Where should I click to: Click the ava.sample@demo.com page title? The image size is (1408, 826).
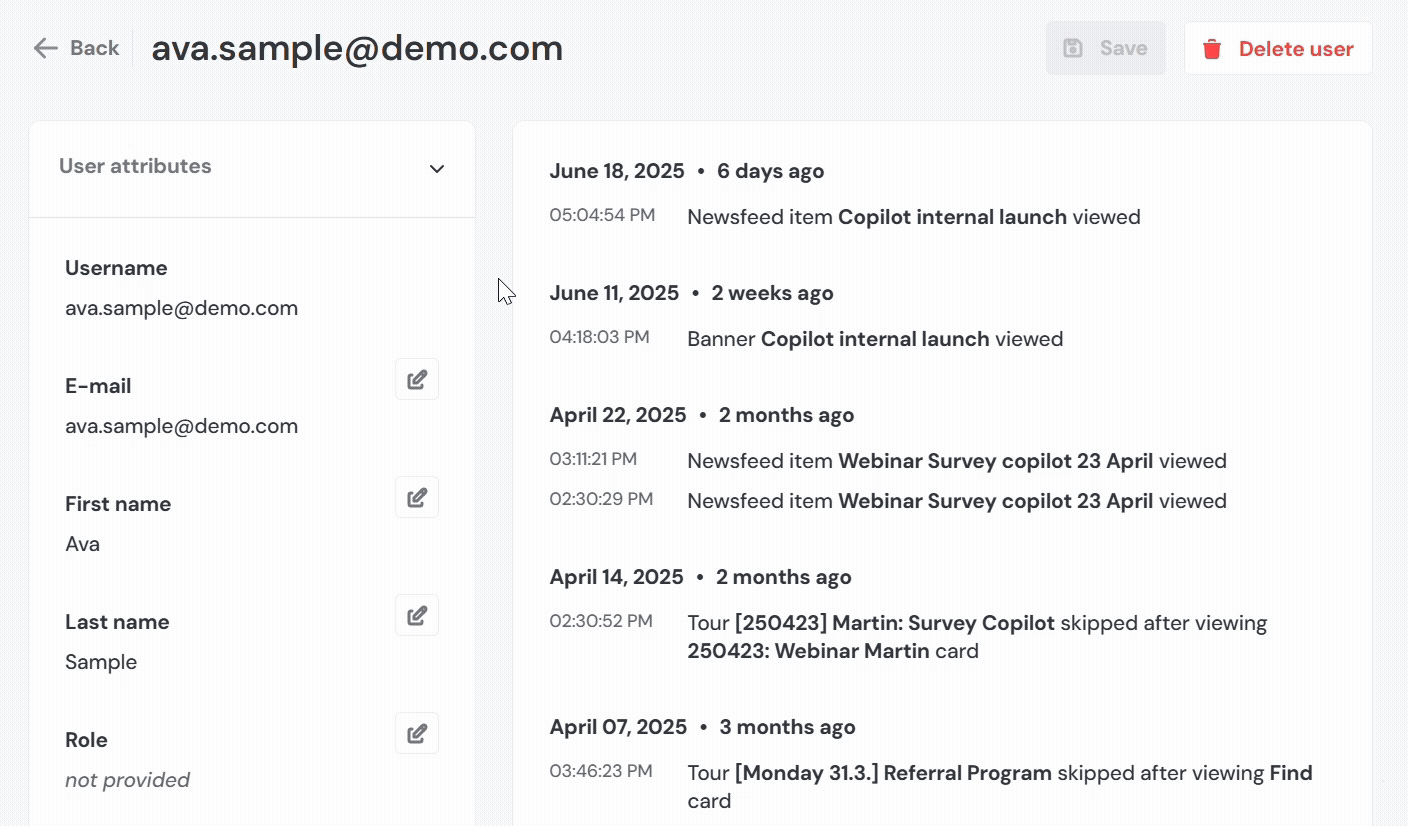(x=357, y=48)
